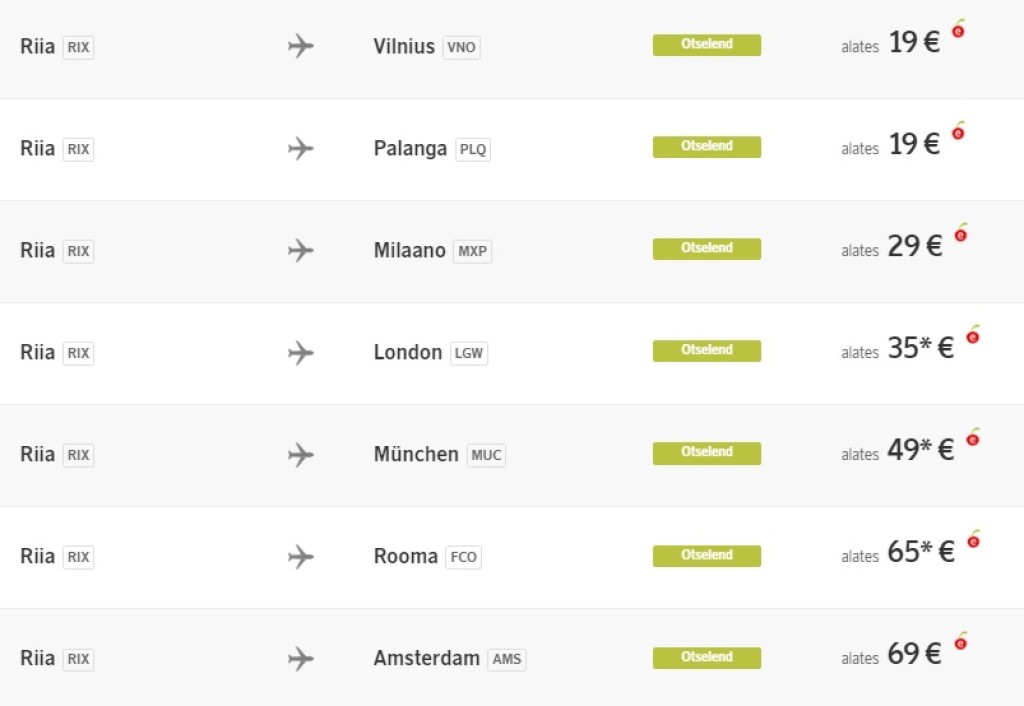Click the cherry icon beside Rooma 65 € price
Image resolution: width=1024 pixels, height=706 pixels.
coord(973,540)
